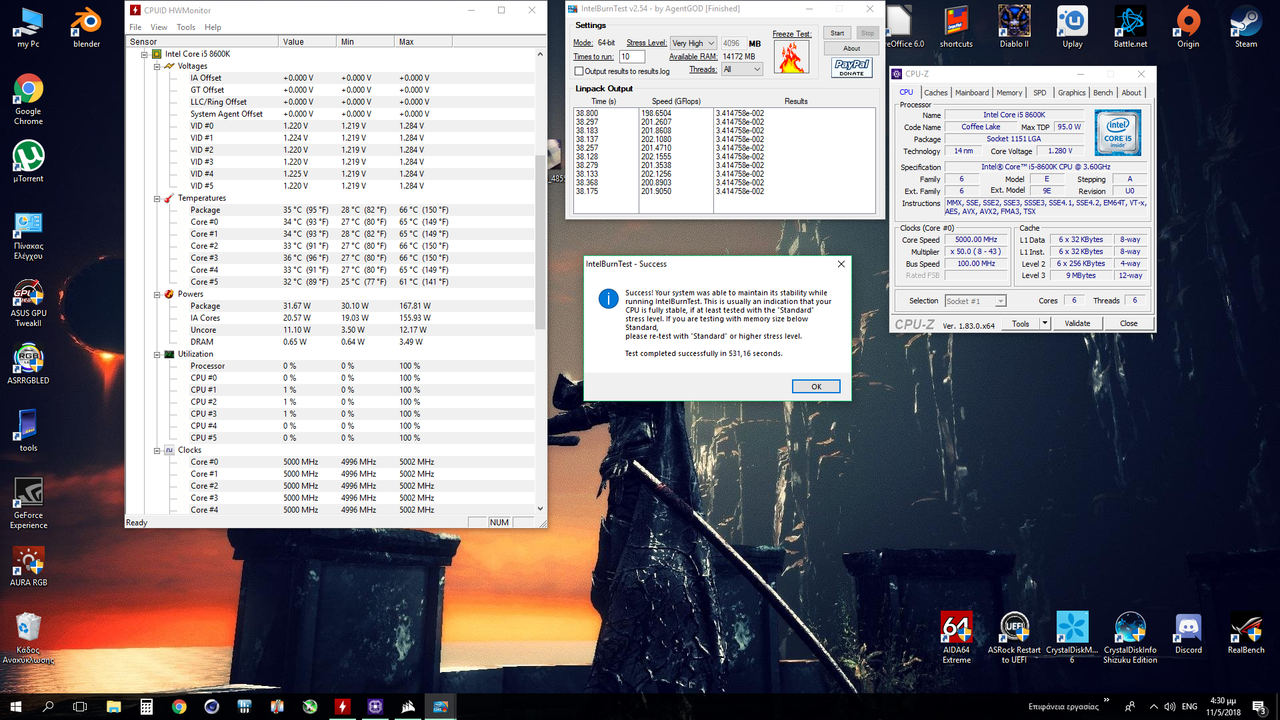Open the RealBench desktop icon
The width and height of the screenshot is (1280, 720).
(x=1246, y=632)
